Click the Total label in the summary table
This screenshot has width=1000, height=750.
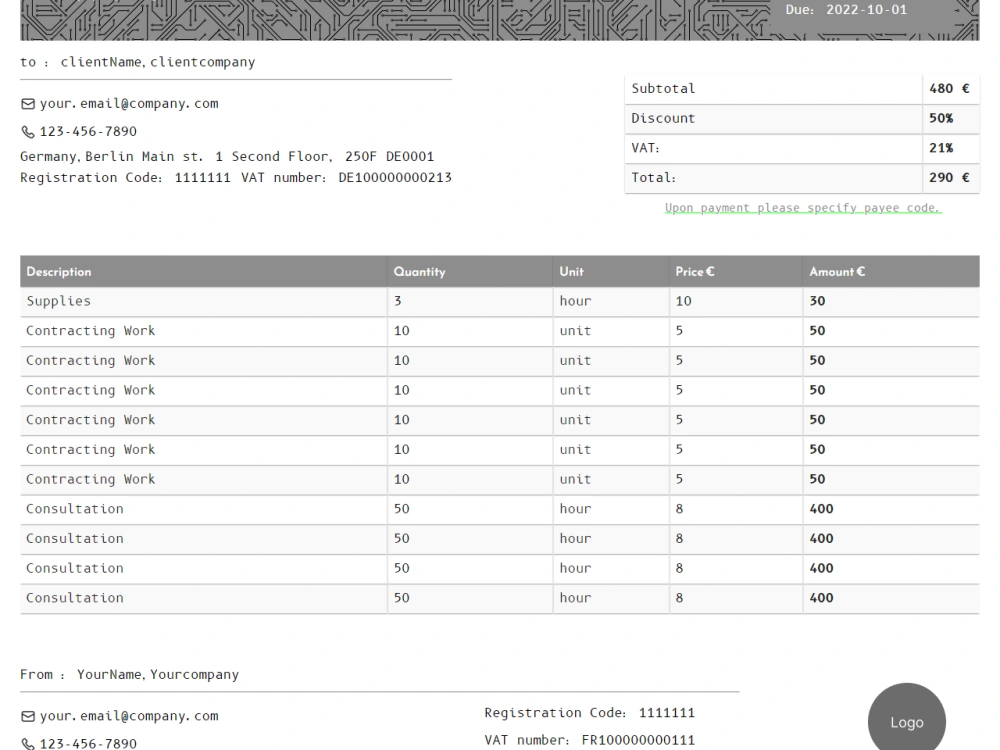point(654,177)
